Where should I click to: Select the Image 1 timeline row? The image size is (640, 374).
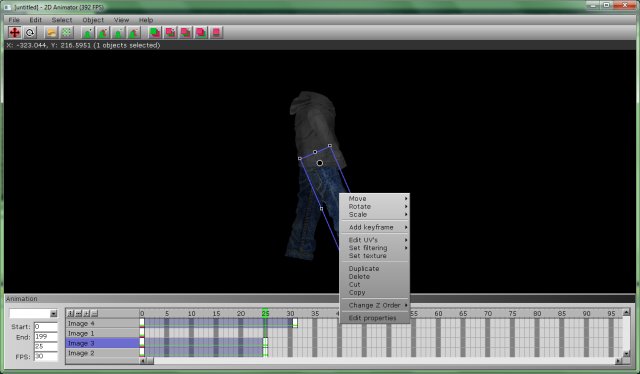(102, 333)
